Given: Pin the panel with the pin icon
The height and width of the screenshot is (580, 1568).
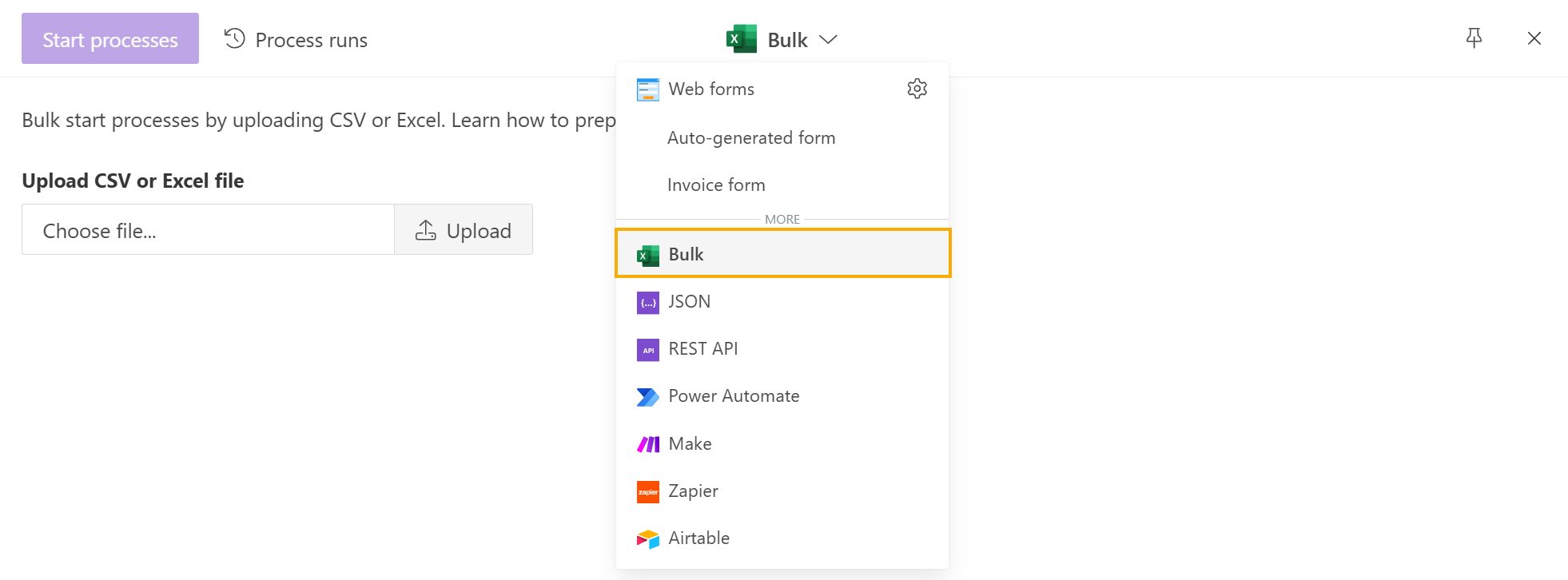Looking at the screenshot, I should coord(1474,38).
